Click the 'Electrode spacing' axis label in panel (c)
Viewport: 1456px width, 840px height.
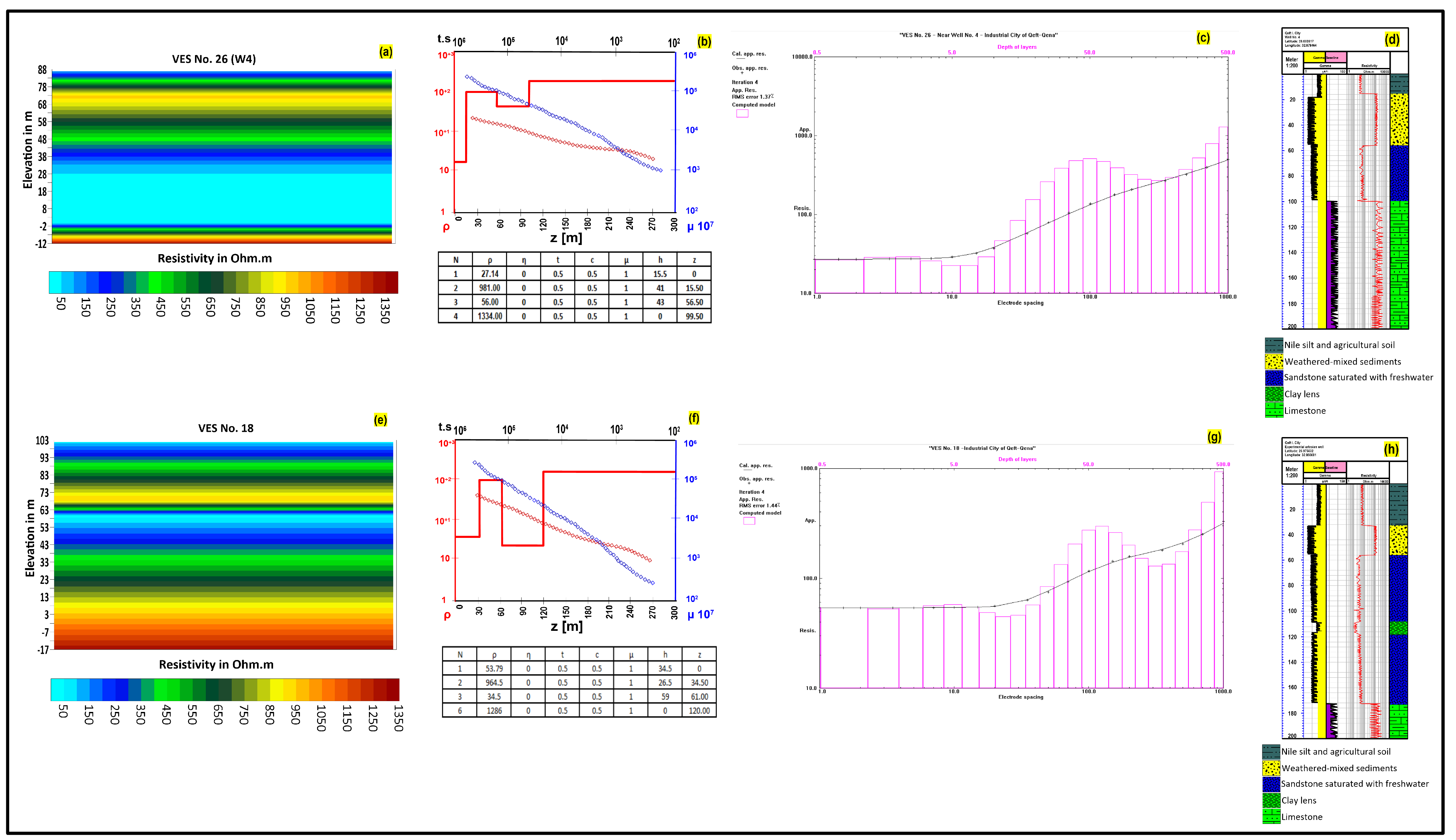pyautogui.click(x=1020, y=303)
